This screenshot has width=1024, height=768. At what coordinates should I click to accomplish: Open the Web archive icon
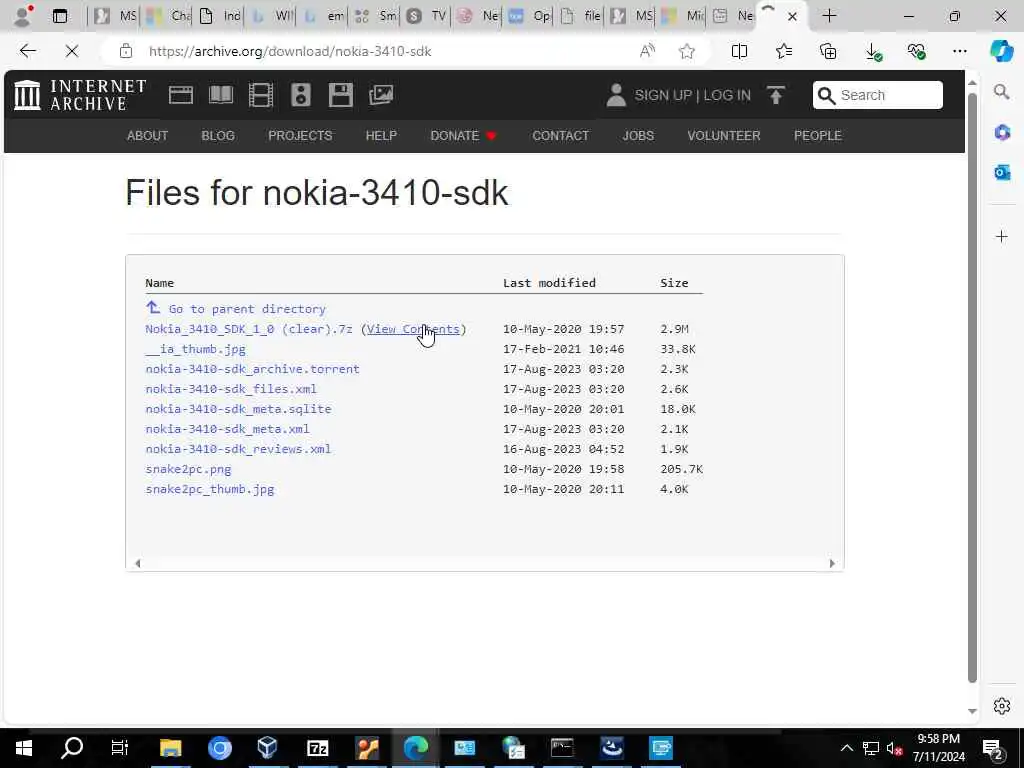pyautogui.click(x=180, y=95)
